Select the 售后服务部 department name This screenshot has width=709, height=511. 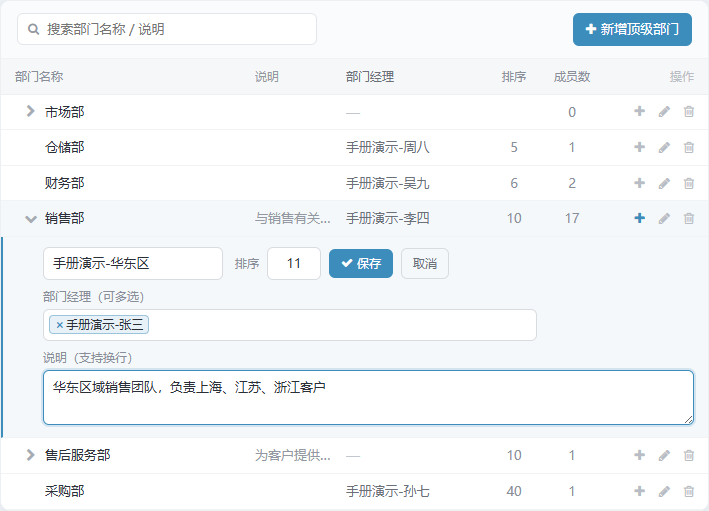[78, 455]
